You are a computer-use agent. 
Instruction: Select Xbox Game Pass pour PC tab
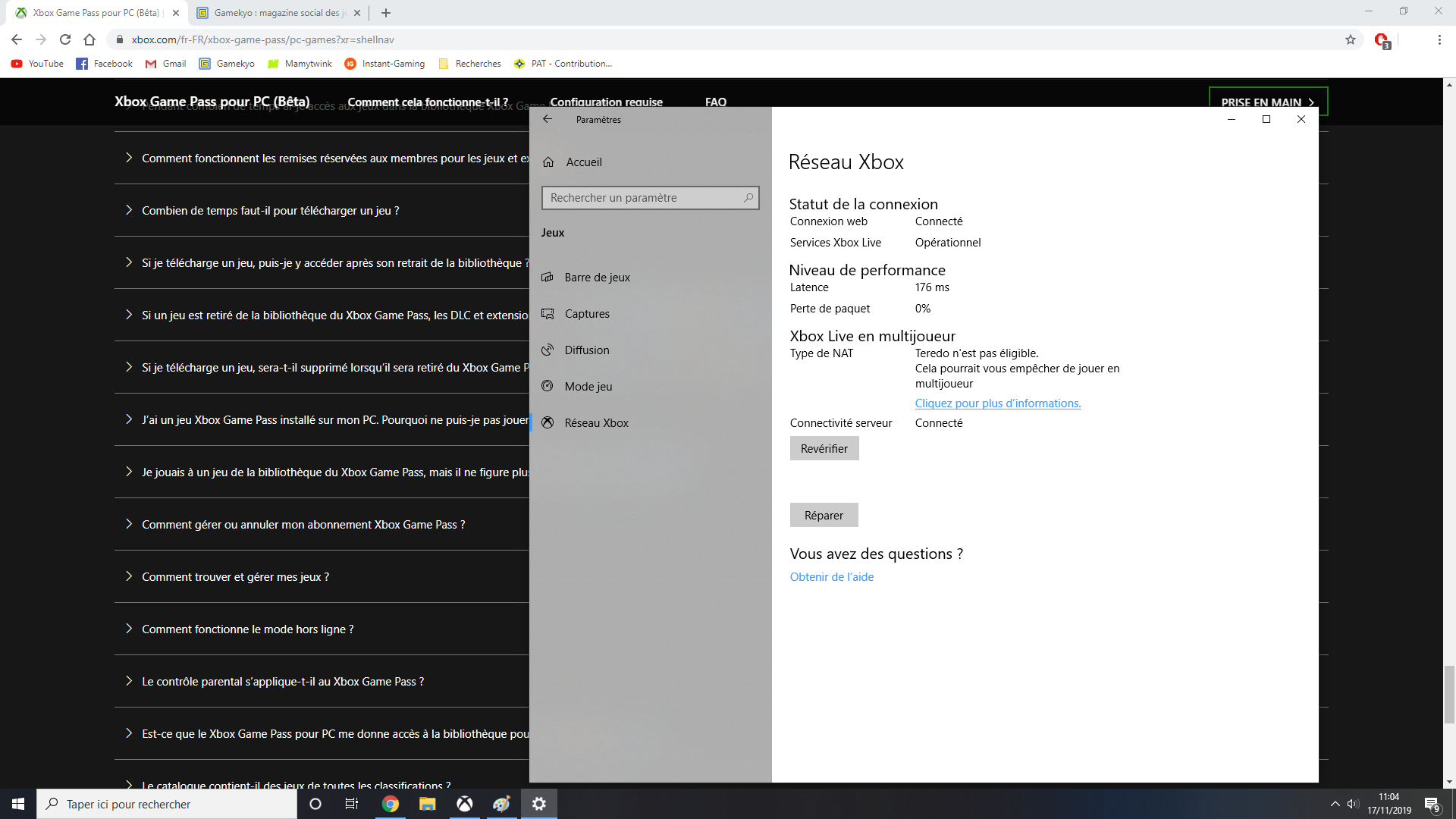pyautogui.click(x=96, y=13)
